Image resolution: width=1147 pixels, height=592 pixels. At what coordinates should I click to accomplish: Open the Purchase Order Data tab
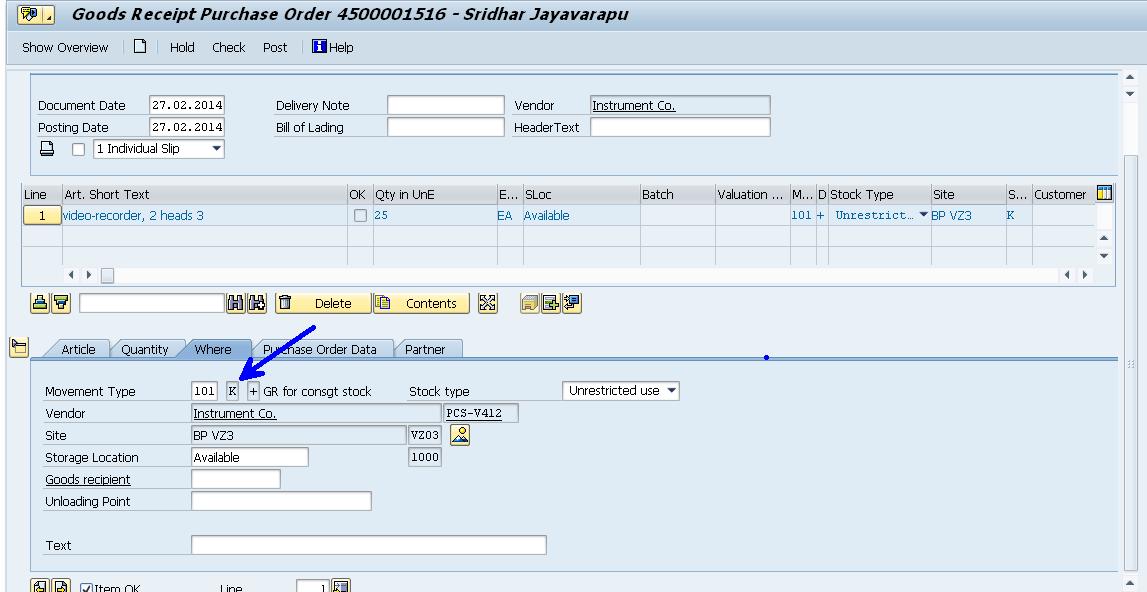click(320, 349)
